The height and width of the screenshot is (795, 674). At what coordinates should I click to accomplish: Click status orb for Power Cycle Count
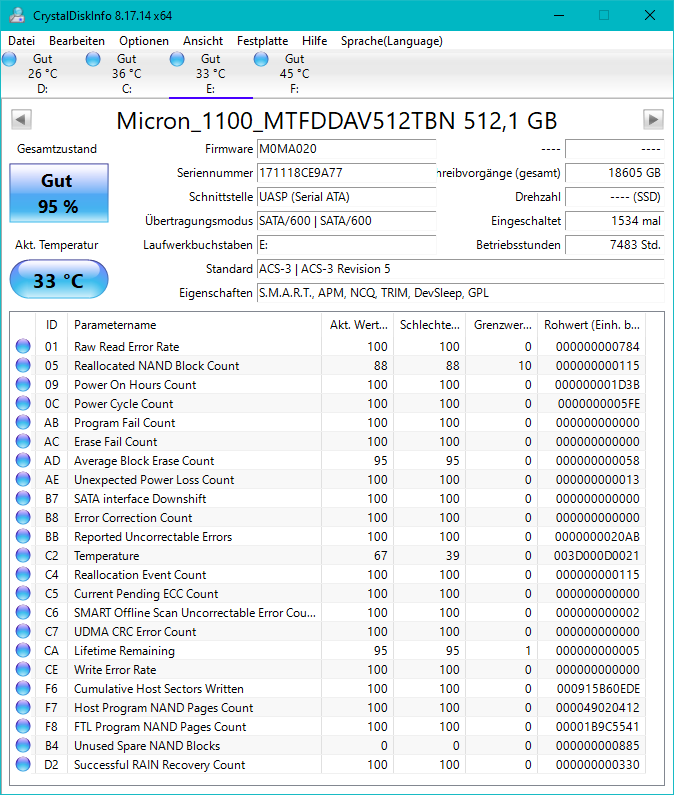23,404
